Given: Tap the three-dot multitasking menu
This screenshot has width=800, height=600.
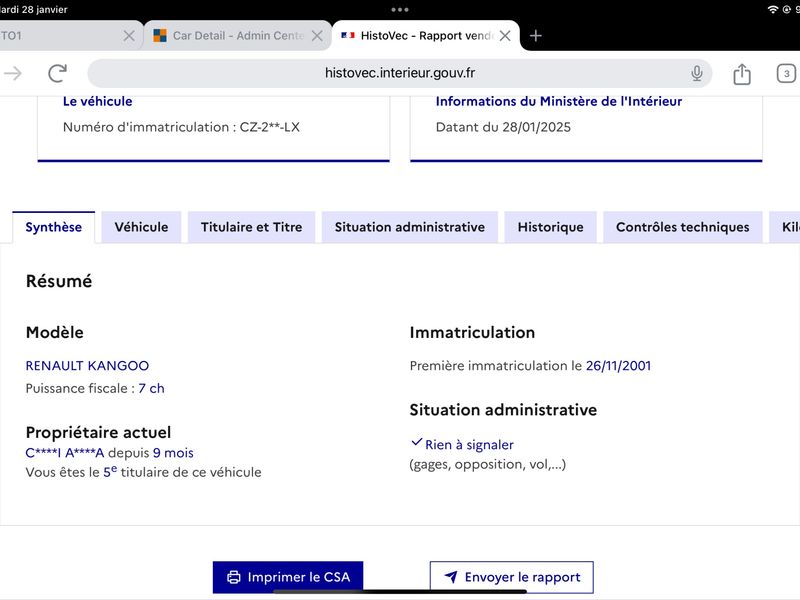Looking at the screenshot, I should point(399,9).
